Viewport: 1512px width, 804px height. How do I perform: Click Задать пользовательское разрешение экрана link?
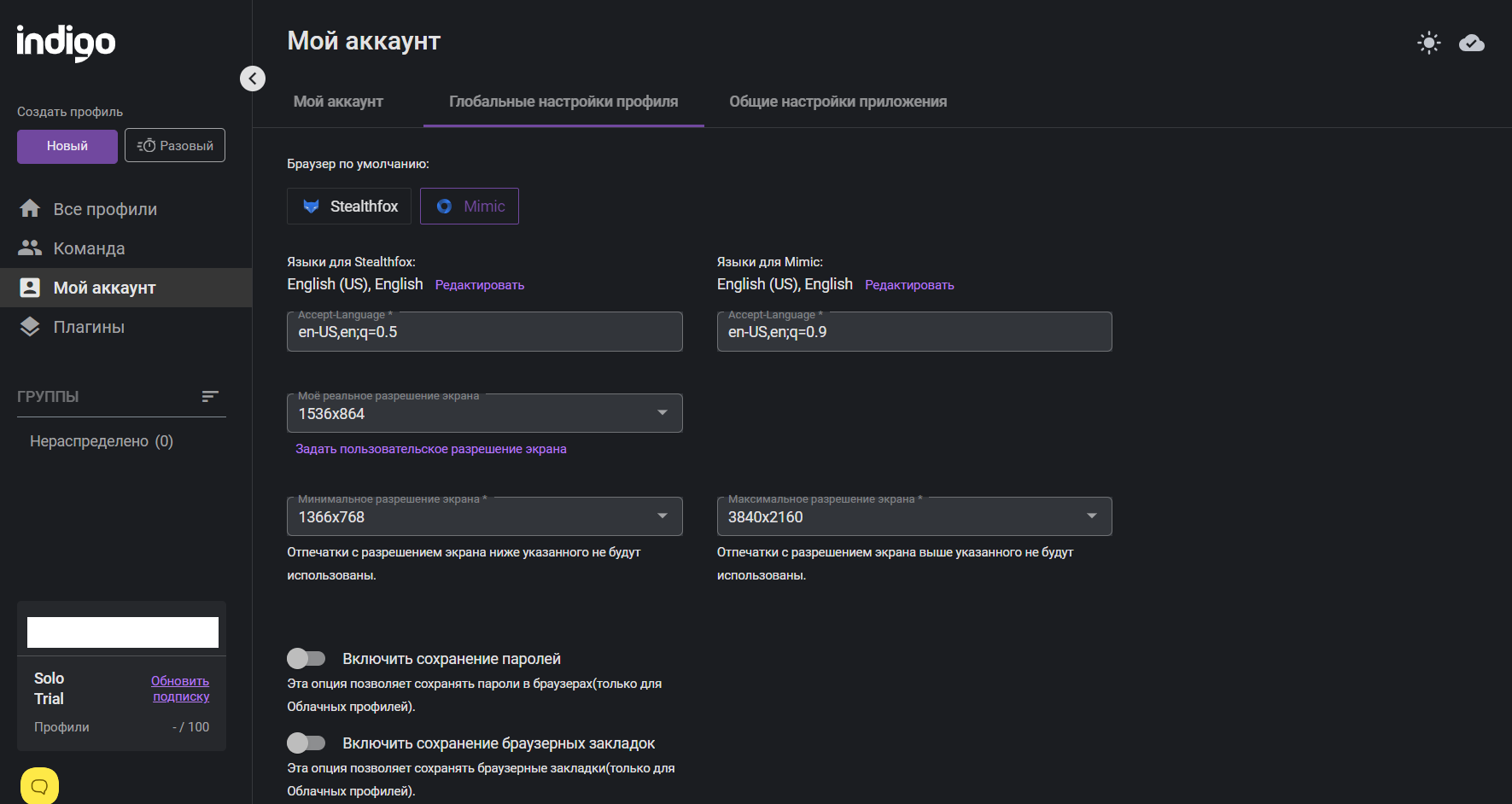pyautogui.click(x=431, y=449)
